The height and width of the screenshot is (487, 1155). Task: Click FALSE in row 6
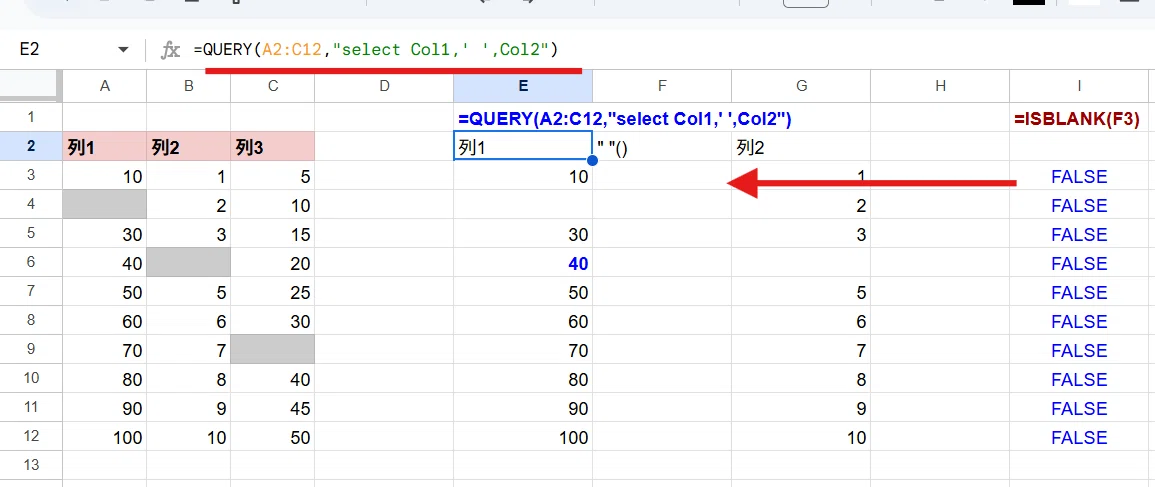point(1079,263)
